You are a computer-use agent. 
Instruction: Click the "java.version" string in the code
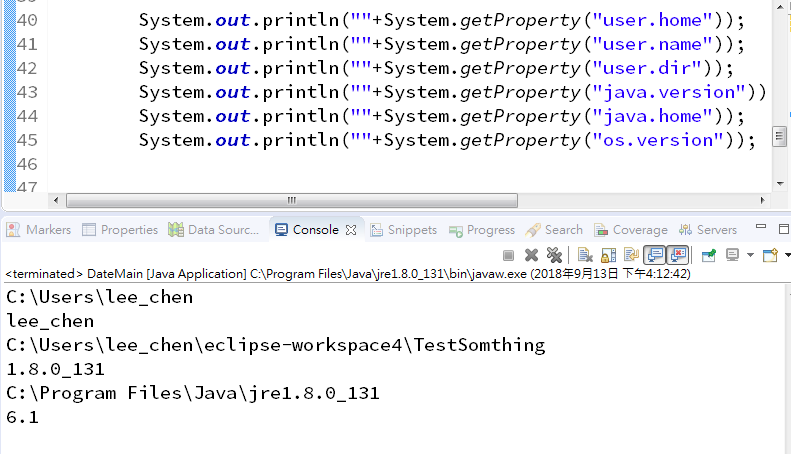coord(669,92)
